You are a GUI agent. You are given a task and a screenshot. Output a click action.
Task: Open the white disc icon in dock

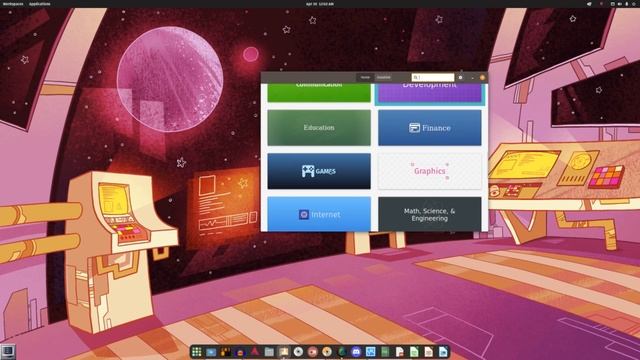coord(298,352)
